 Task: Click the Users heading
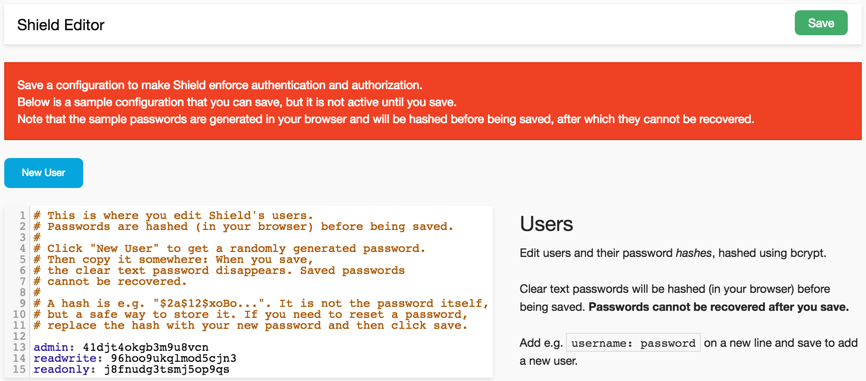(x=546, y=224)
